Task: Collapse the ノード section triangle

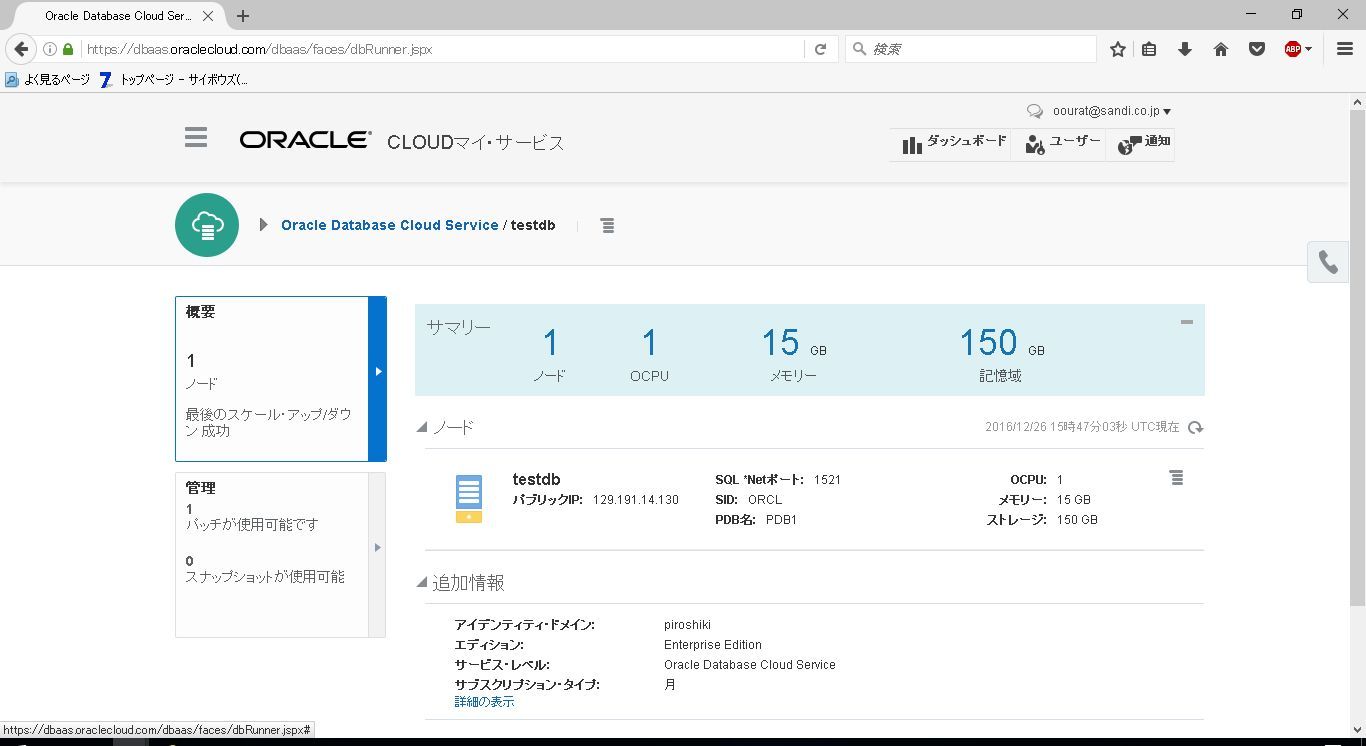Action: pyautogui.click(x=422, y=428)
